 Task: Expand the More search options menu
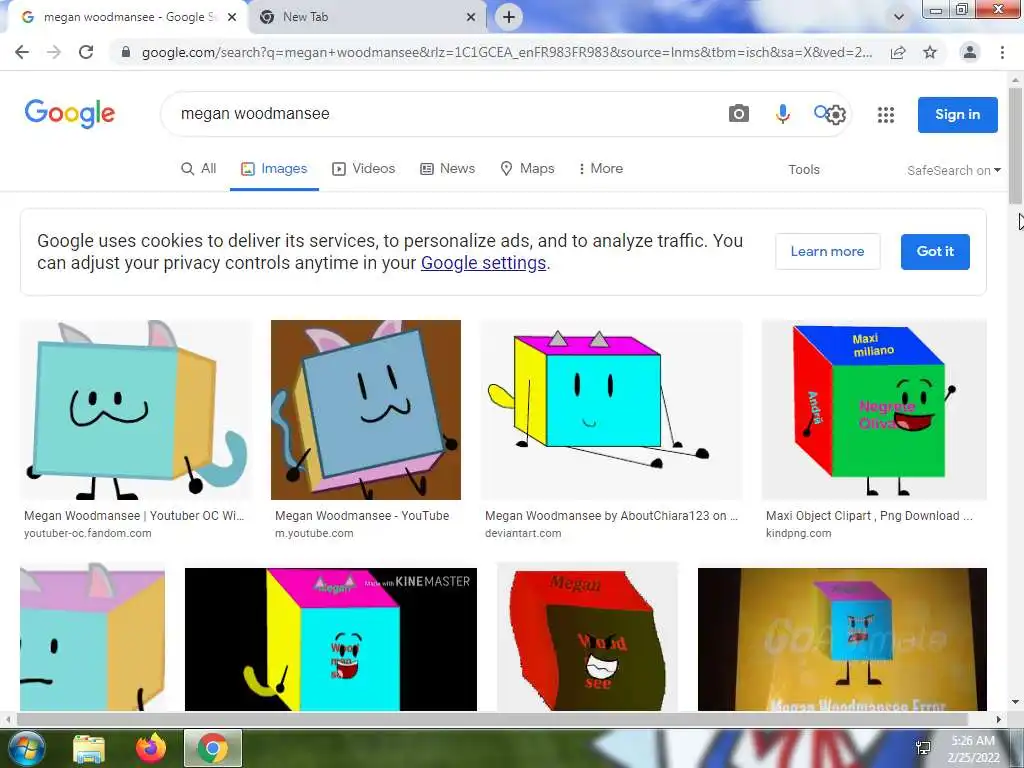600,168
